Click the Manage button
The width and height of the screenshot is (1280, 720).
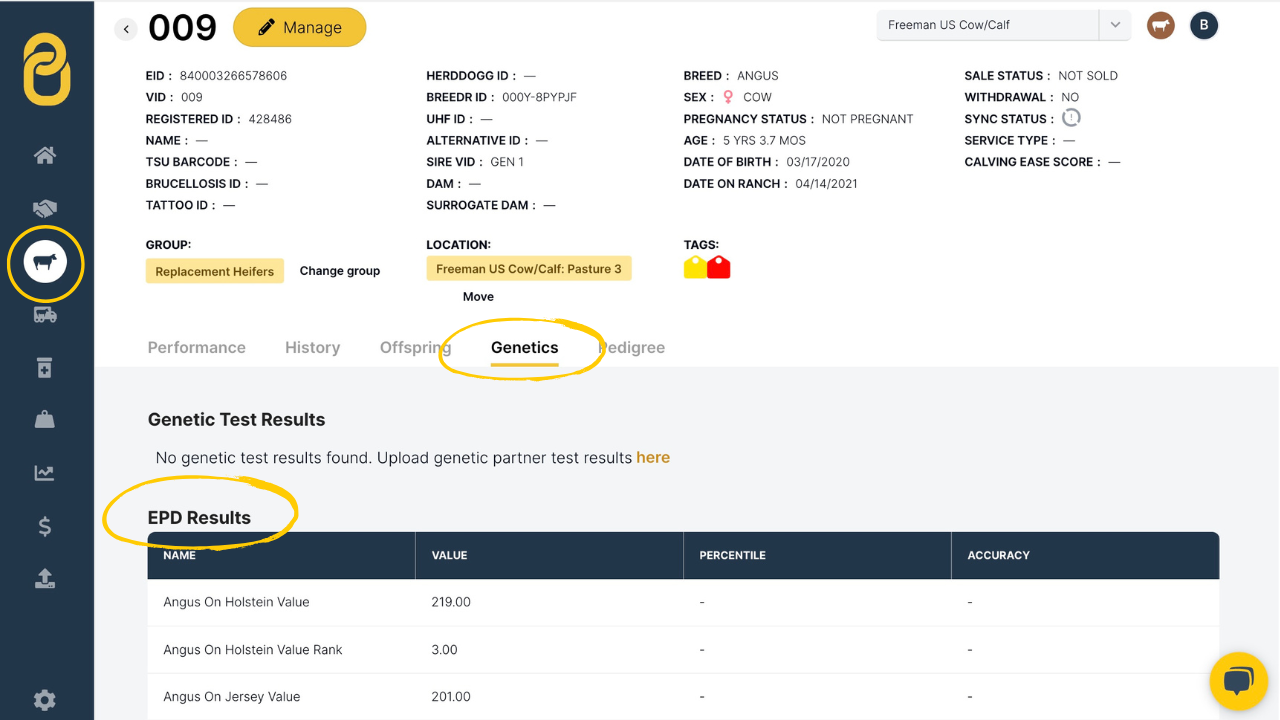click(x=299, y=28)
